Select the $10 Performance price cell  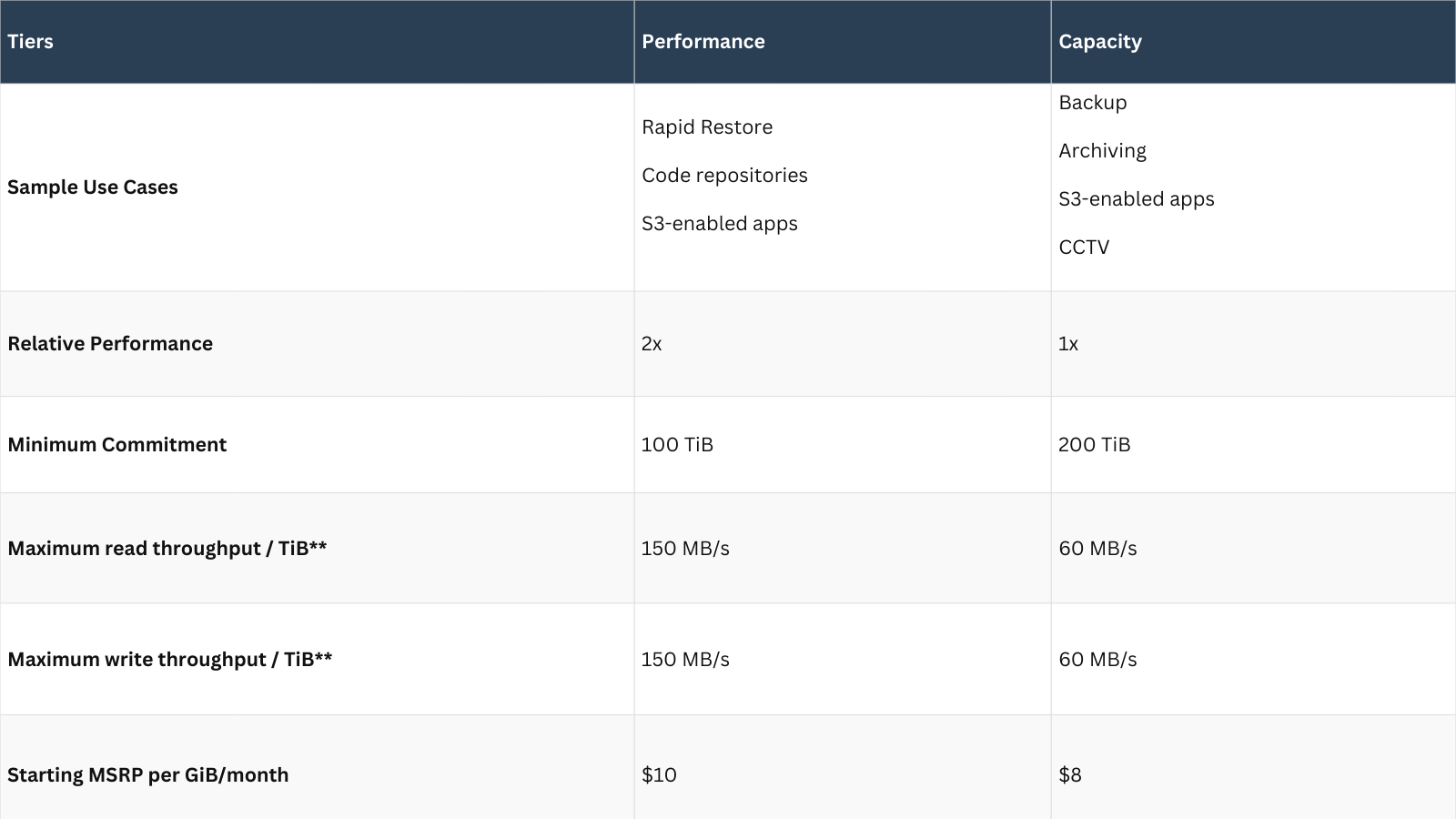tap(659, 775)
